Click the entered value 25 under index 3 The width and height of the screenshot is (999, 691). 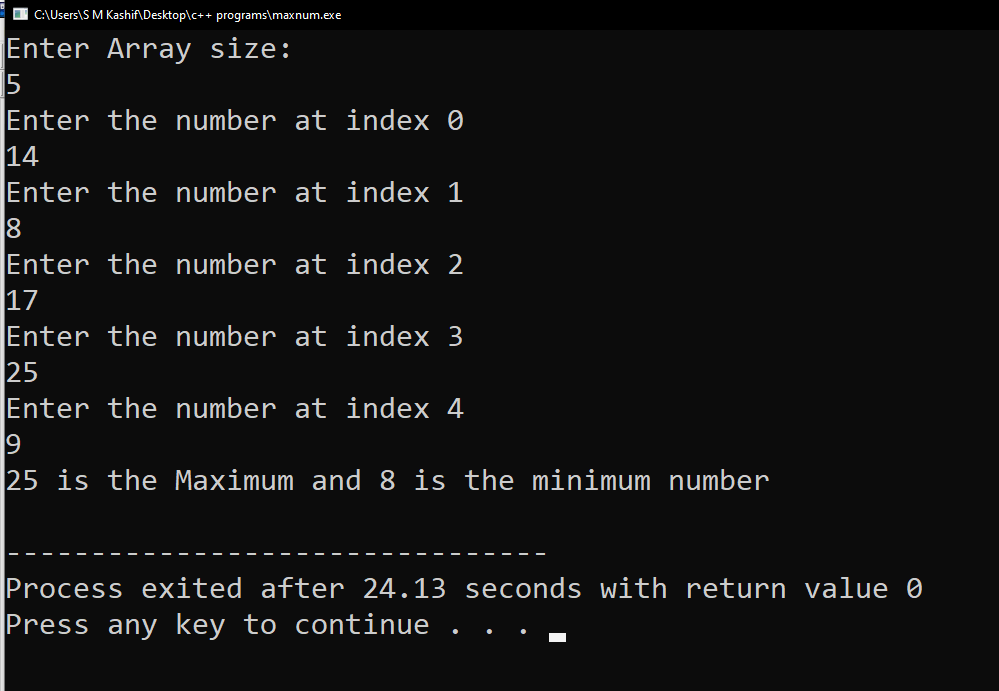point(22,373)
